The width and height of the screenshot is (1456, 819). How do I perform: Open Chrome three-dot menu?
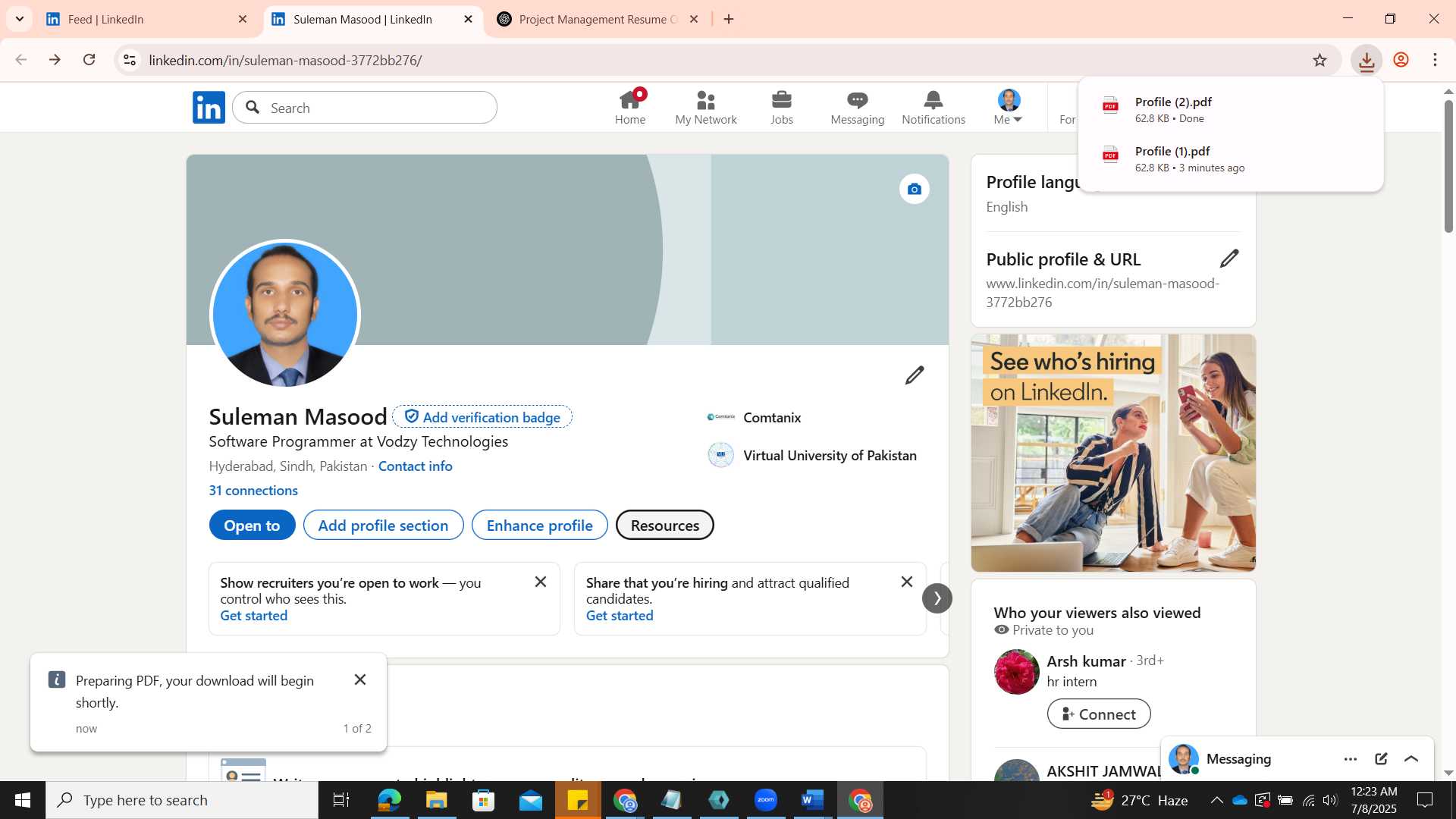1435,60
